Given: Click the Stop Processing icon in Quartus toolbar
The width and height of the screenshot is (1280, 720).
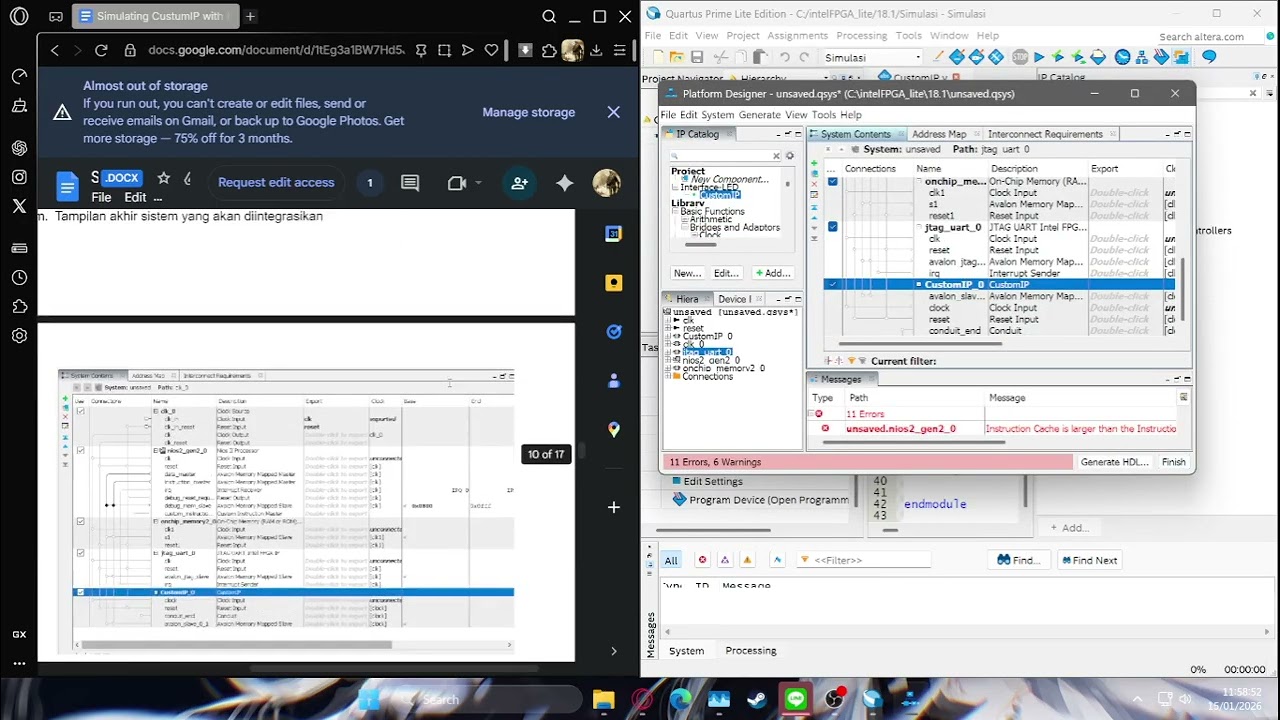Looking at the screenshot, I should [1020, 57].
